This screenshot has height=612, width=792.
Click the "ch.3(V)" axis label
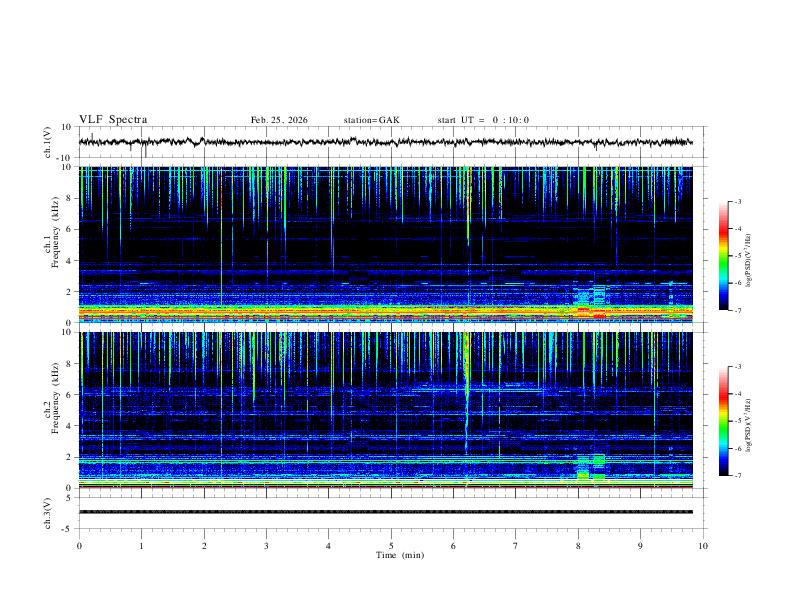[x=48, y=513]
